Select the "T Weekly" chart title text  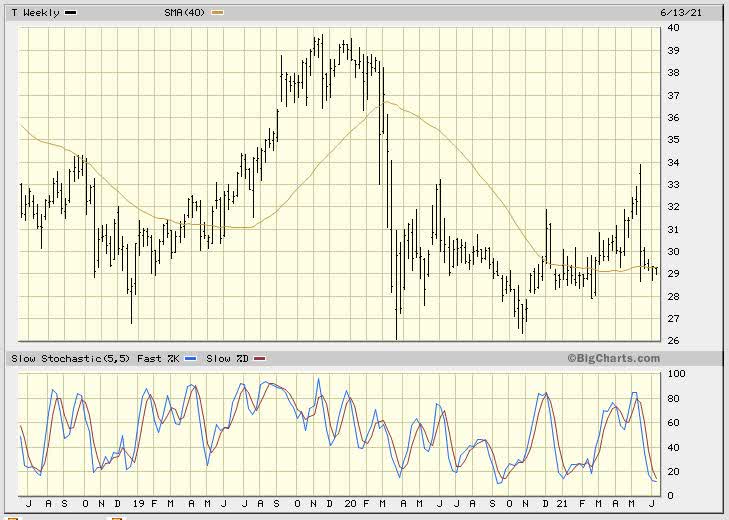pyautogui.click(x=35, y=13)
